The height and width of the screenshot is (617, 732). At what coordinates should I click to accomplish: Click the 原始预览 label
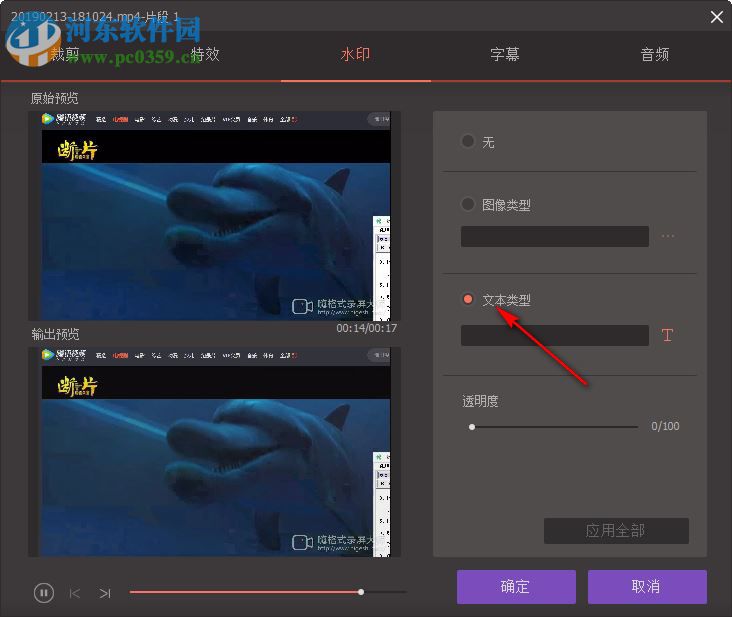tap(55, 98)
